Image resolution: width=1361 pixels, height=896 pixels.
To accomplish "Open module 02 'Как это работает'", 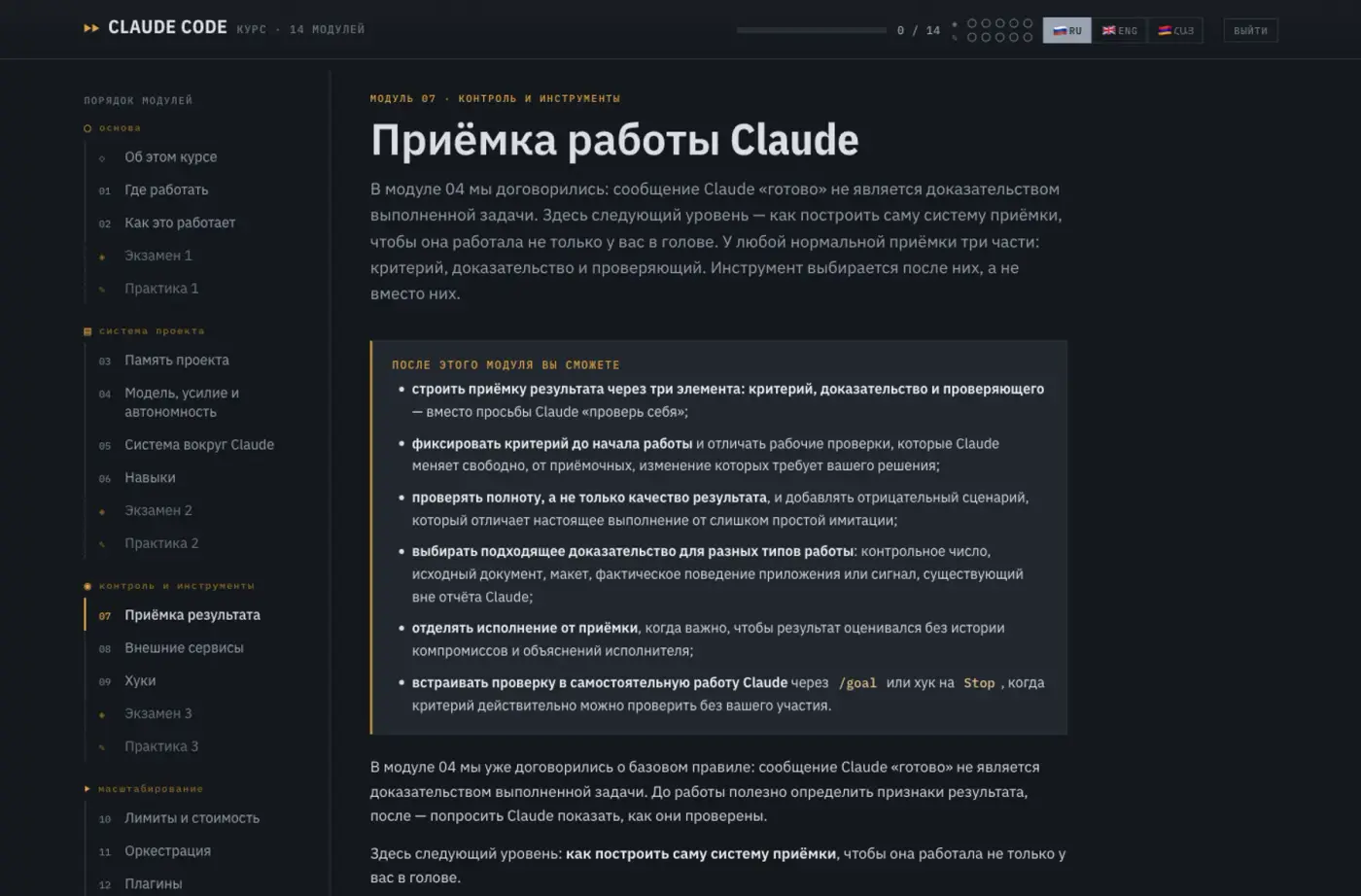I will click(180, 223).
